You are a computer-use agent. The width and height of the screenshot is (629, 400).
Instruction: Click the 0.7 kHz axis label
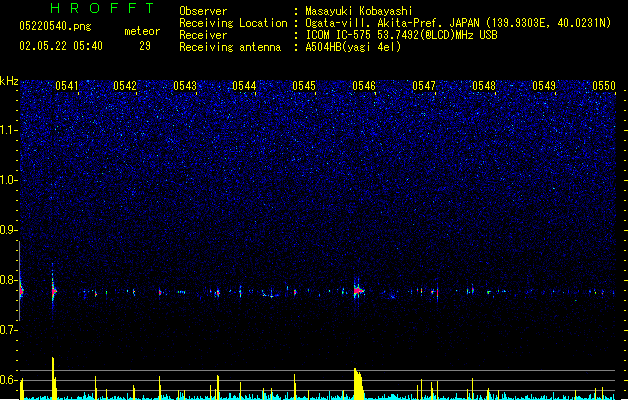[x=9, y=330]
